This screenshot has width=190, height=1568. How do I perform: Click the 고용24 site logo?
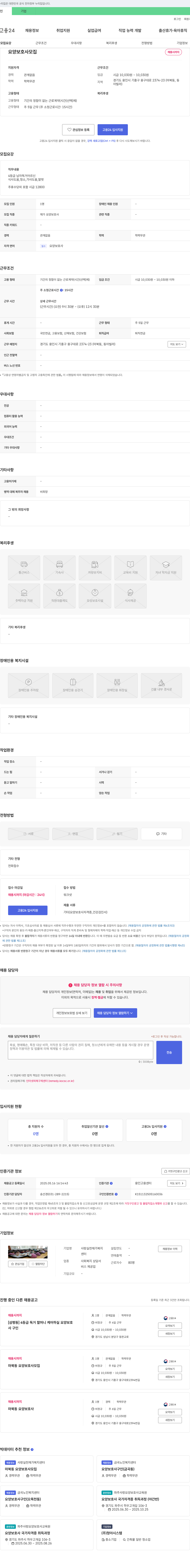tap(7, 31)
